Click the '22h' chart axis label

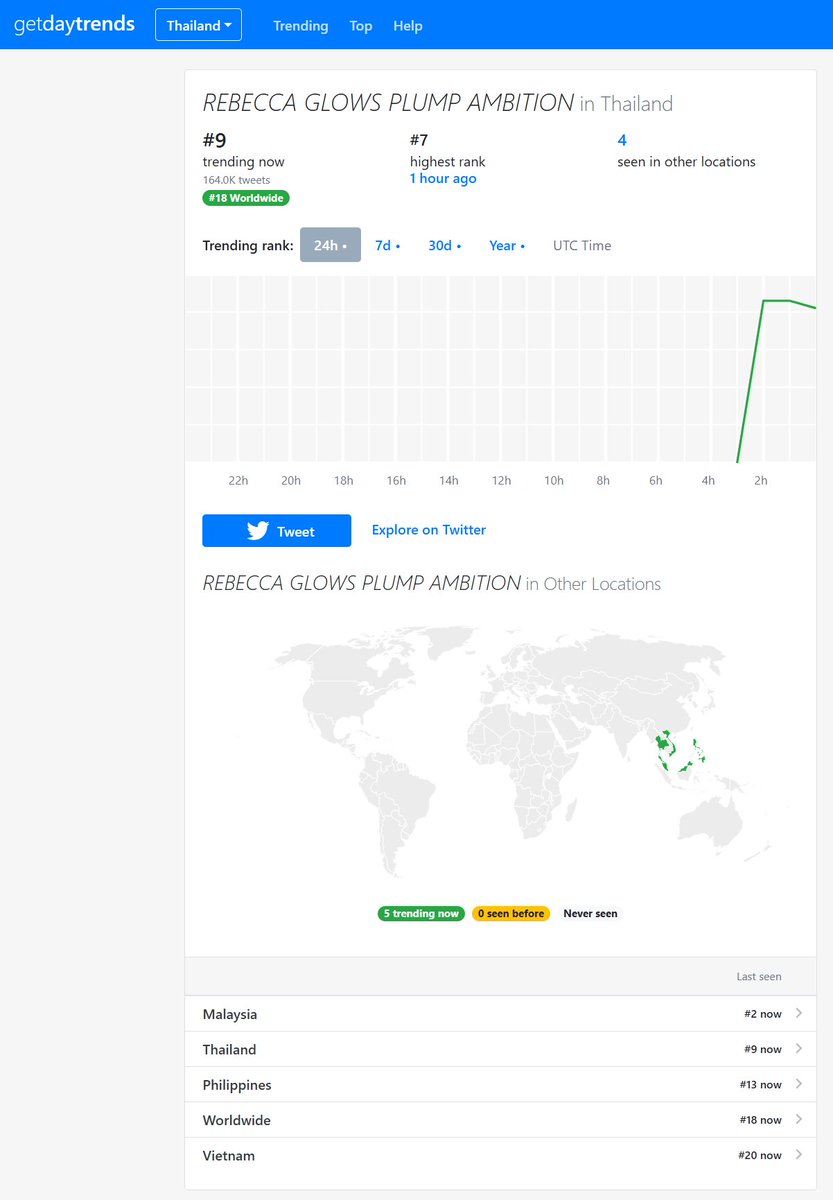point(238,481)
